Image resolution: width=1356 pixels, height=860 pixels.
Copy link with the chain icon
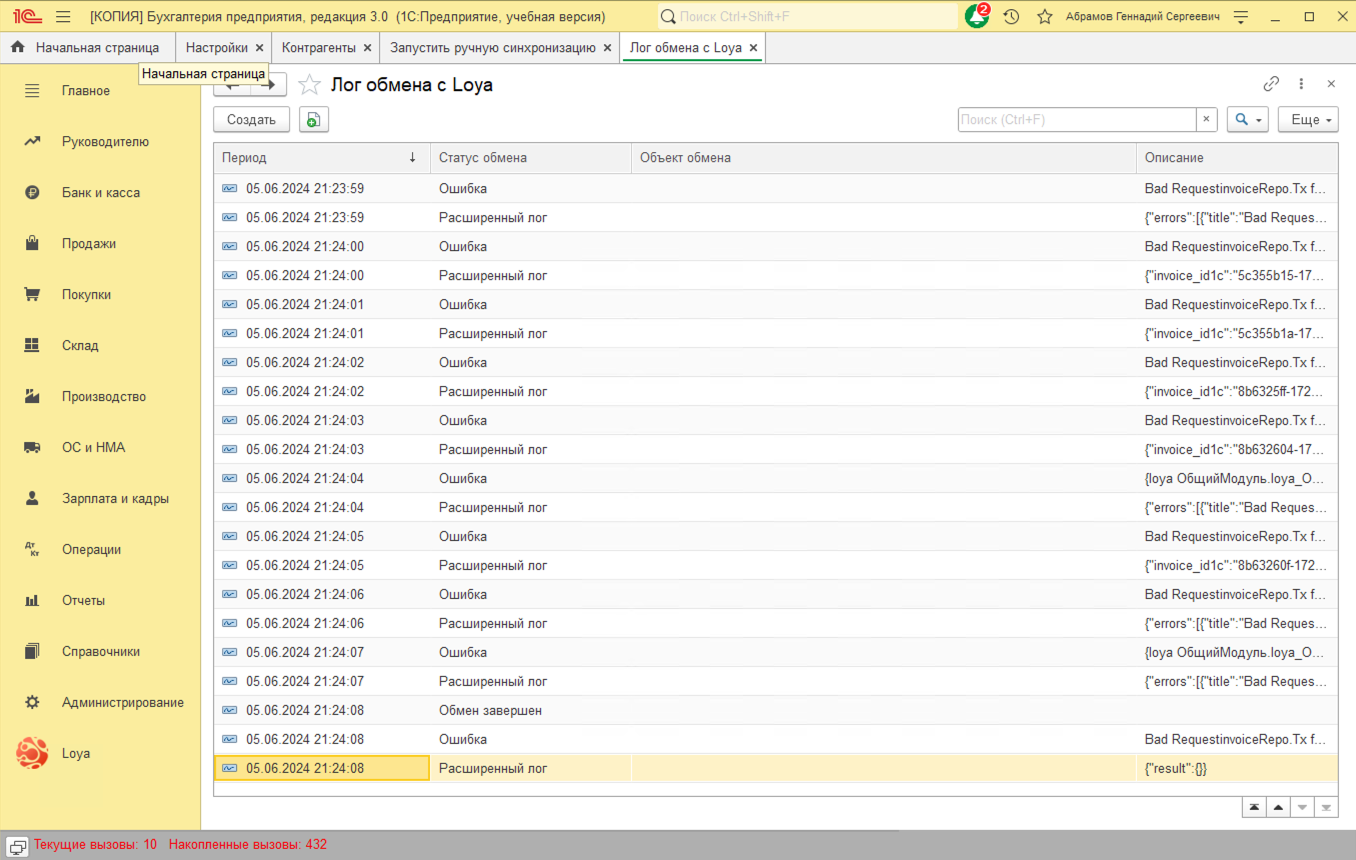1271,84
